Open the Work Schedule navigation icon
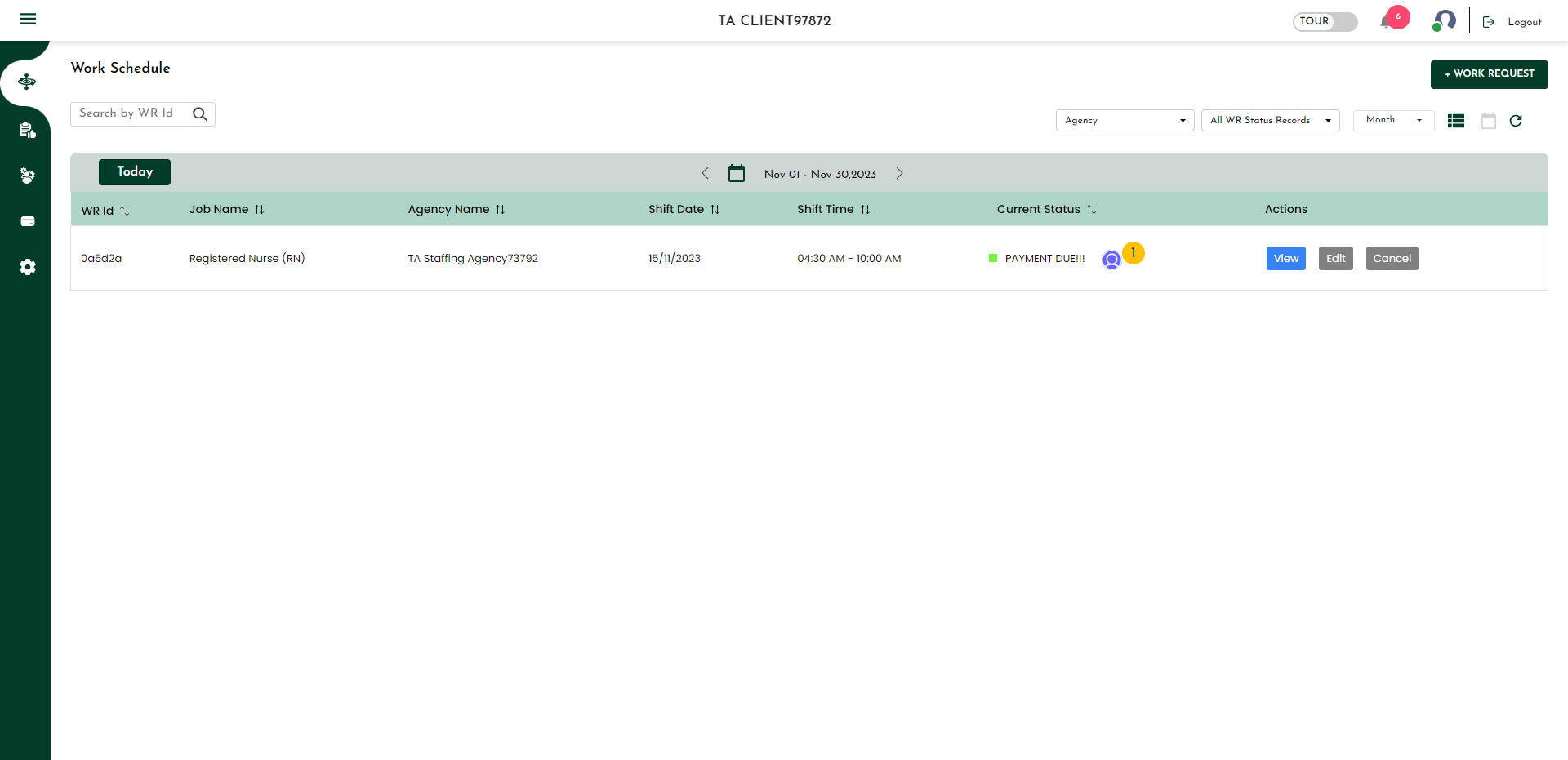The height and width of the screenshot is (760, 1568). click(27, 82)
